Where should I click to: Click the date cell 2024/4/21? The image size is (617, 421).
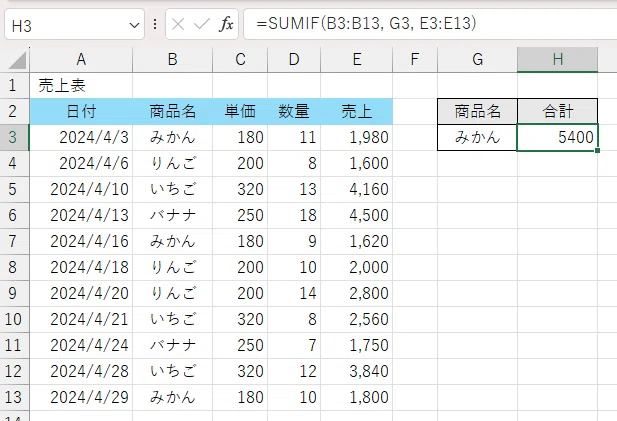click(x=81, y=319)
